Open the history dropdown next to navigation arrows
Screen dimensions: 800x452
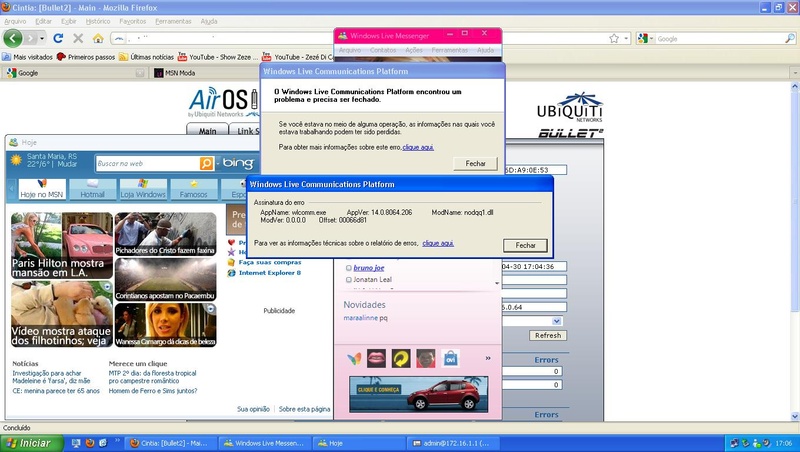[x=42, y=38]
